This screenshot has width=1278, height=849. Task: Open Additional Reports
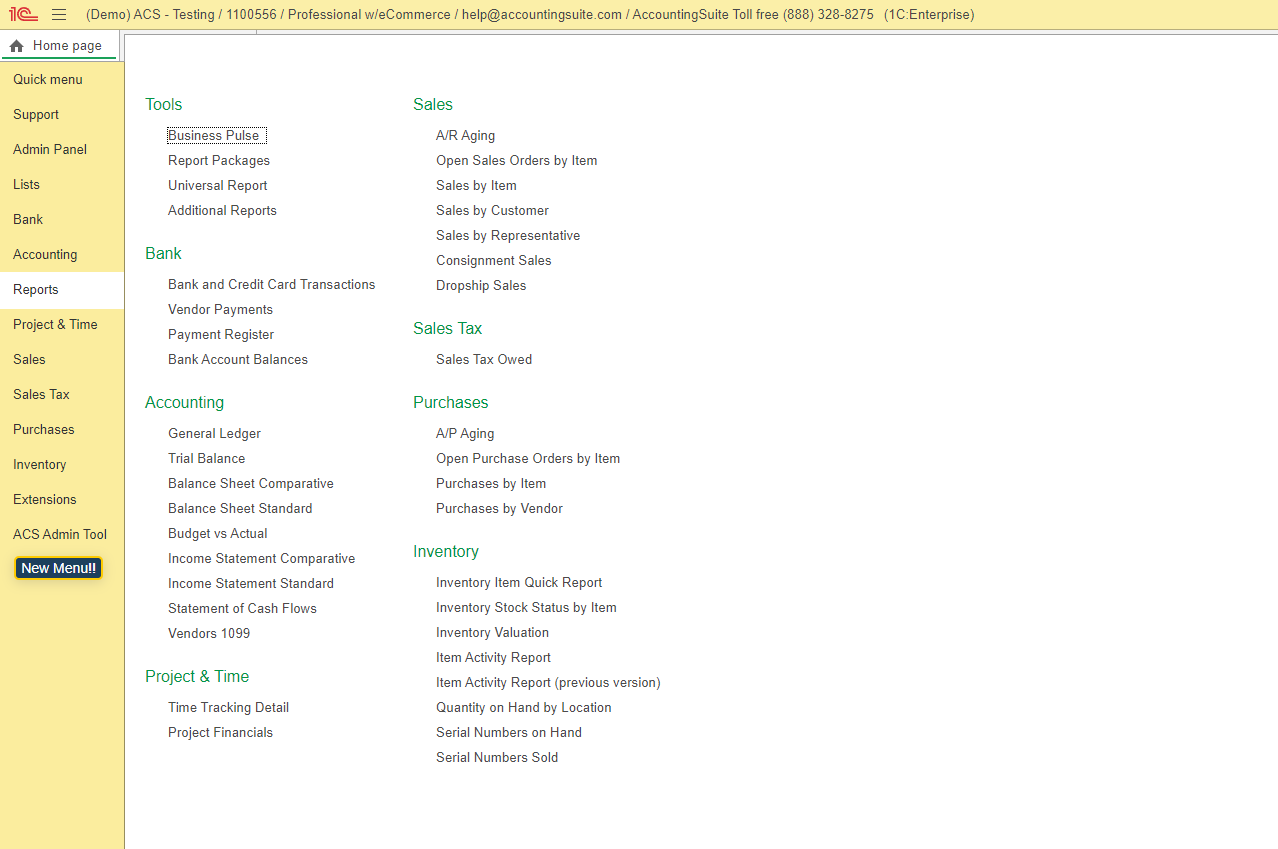222,211
